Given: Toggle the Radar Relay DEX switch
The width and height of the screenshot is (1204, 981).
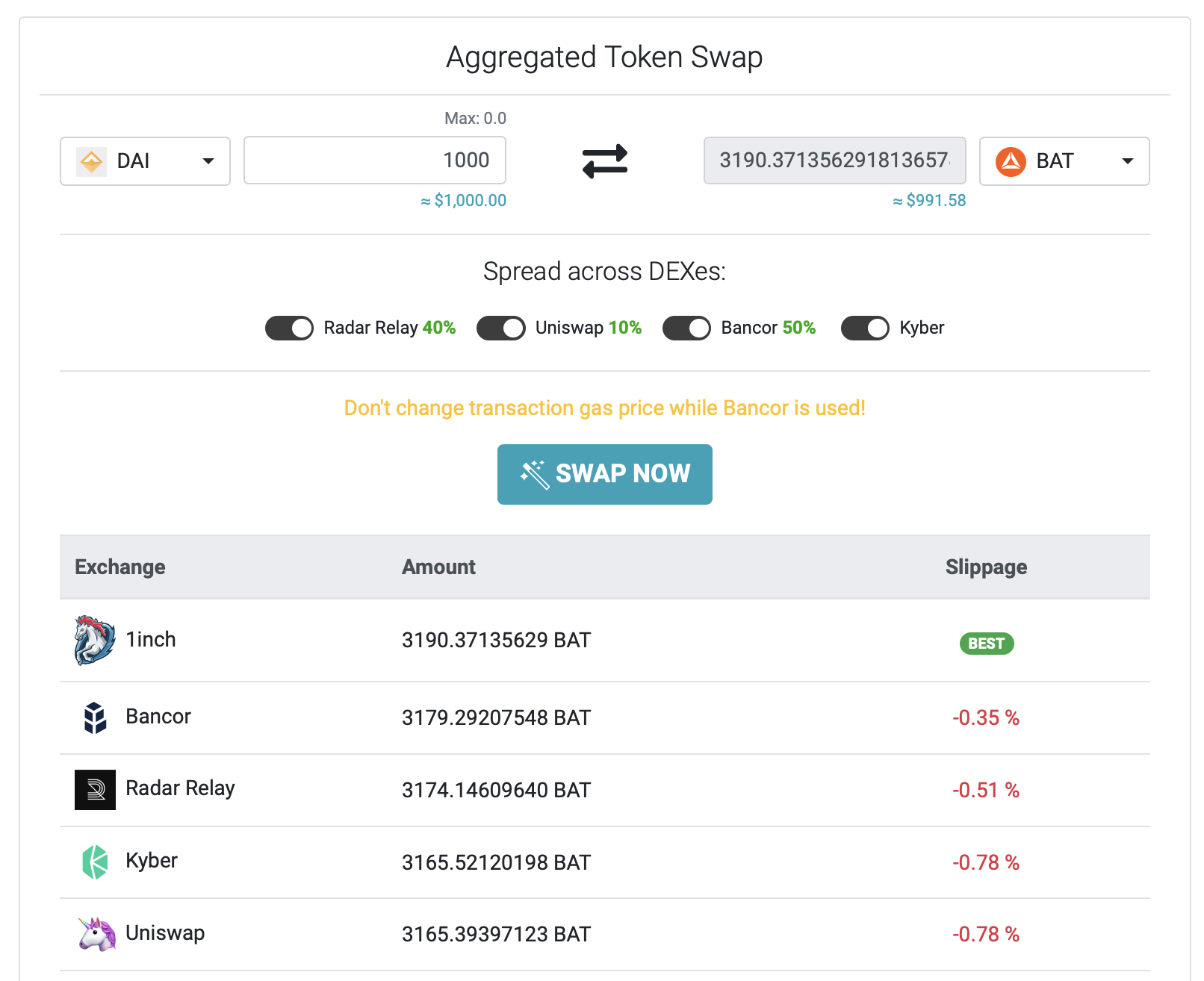Looking at the screenshot, I should [289, 328].
